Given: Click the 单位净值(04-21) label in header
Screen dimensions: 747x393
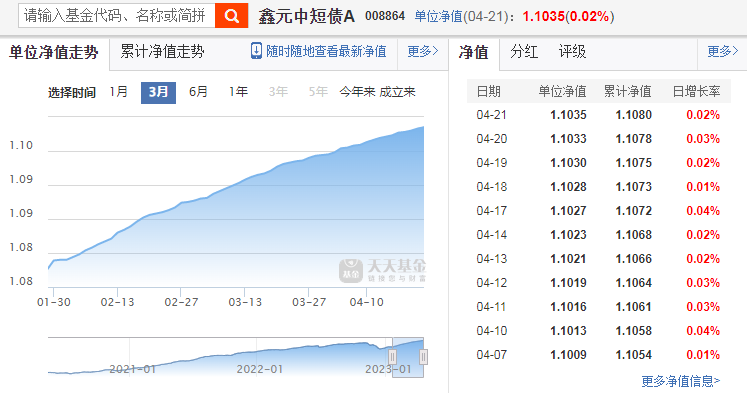Looking at the screenshot, I should (462, 17).
